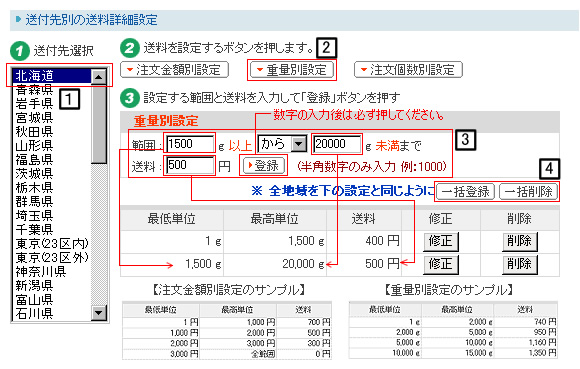This screenshot has height=369, width=580.
Task: Click 削除 for the 400 円 row
Action: point(519,241)
